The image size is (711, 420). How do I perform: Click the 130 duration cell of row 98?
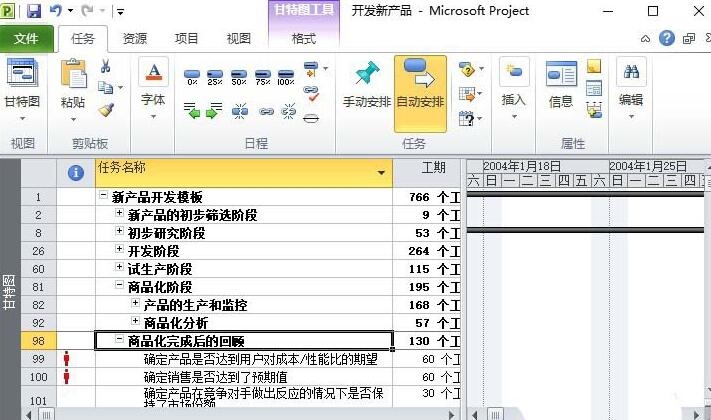[426, 341]
